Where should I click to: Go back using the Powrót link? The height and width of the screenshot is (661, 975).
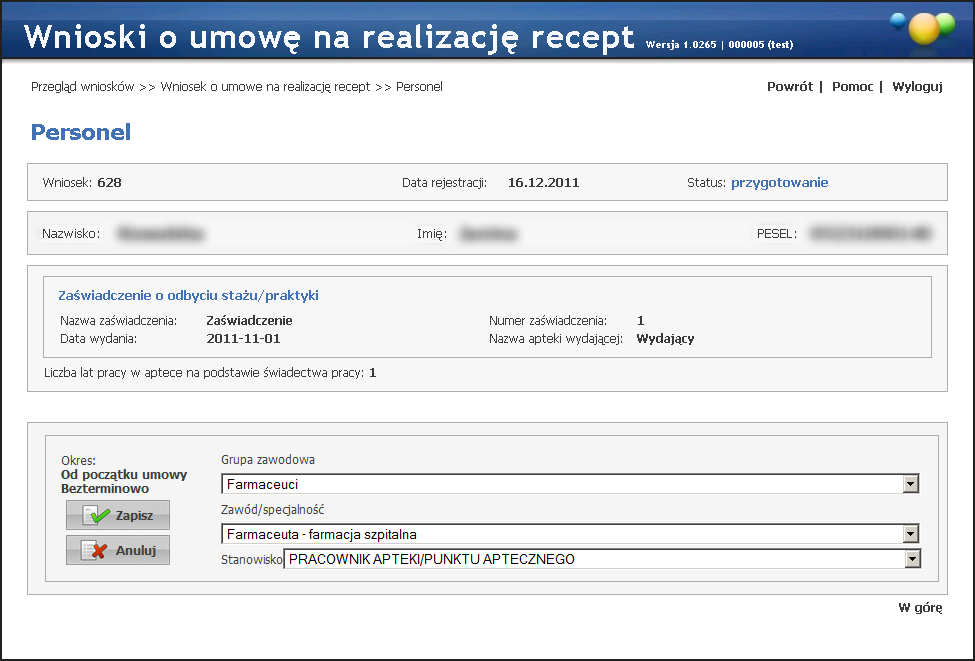[x=789, y=87]
